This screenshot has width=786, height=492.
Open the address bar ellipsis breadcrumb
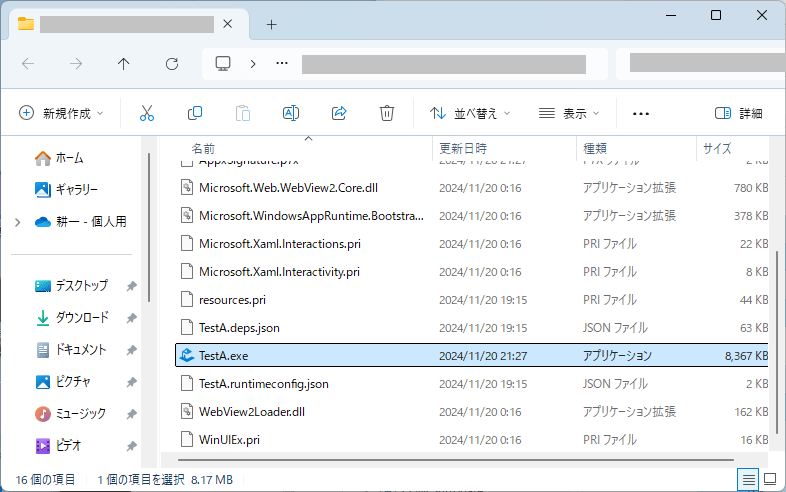click(282, 63)
